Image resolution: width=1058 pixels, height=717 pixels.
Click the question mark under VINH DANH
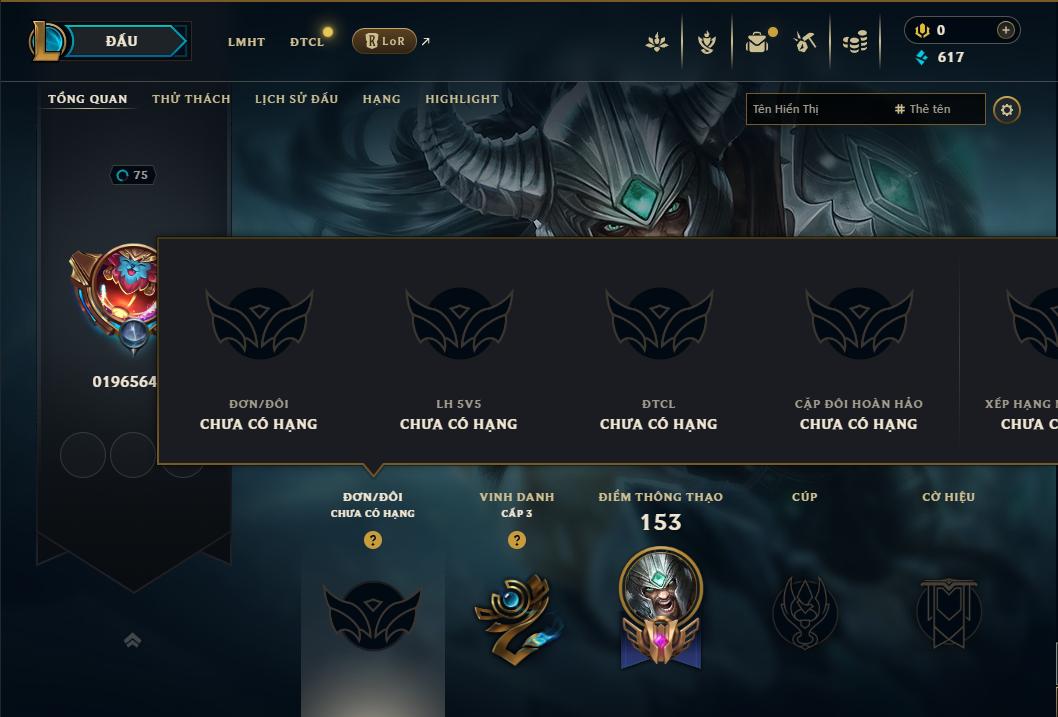coord(517,540)
